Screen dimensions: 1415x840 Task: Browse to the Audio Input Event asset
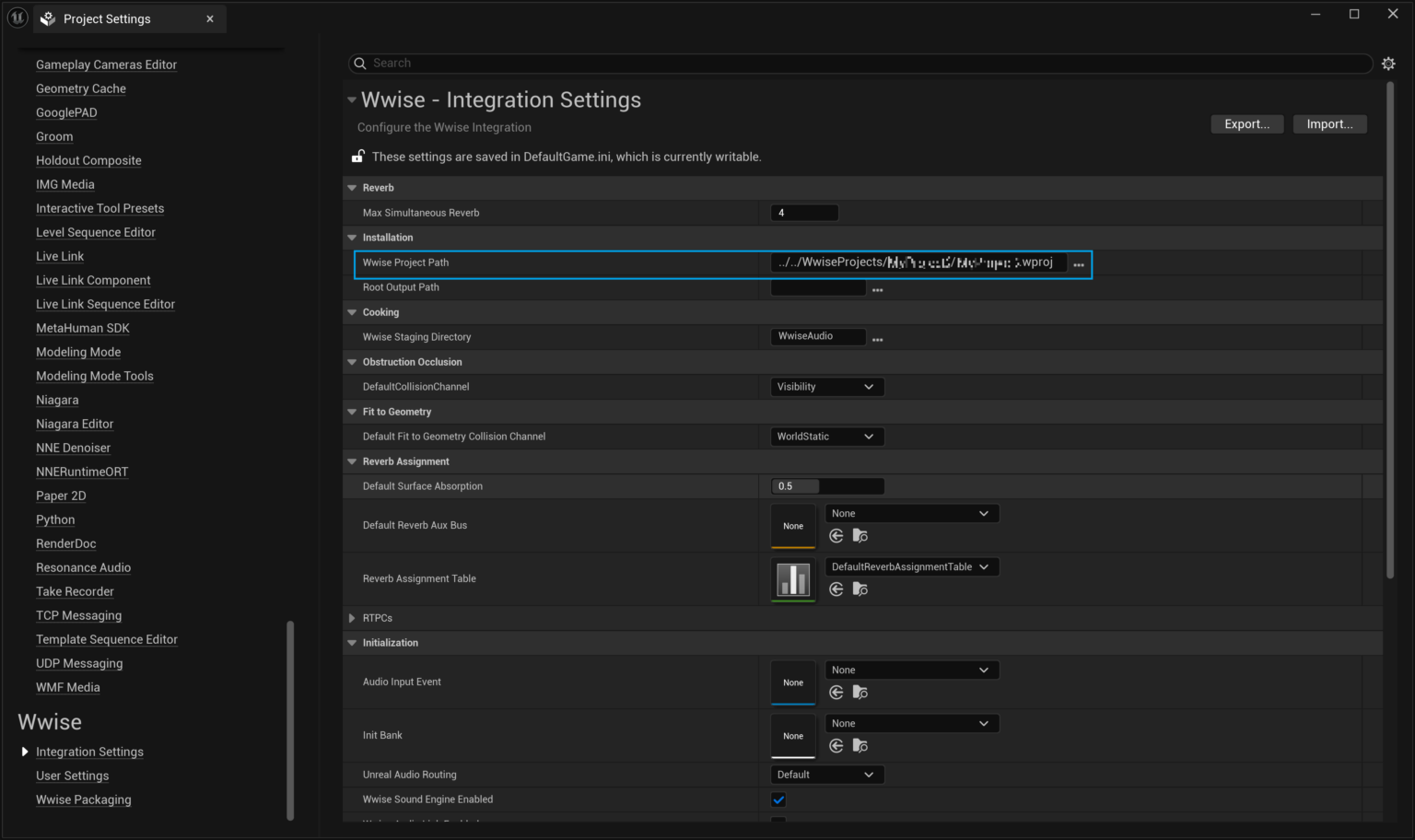click(860, 692)
